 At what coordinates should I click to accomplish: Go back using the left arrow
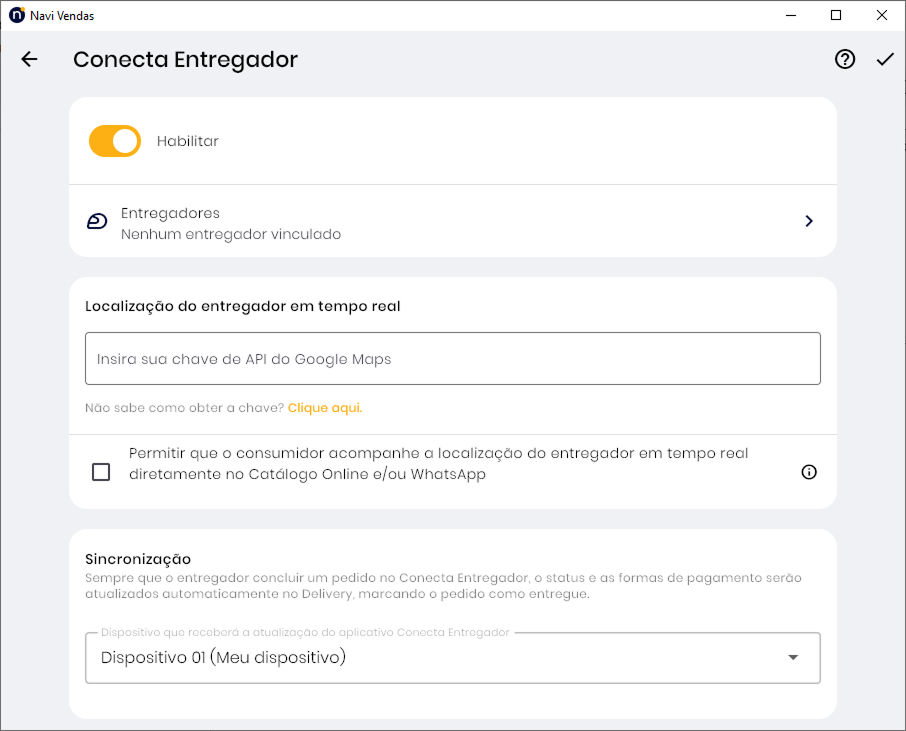[x=29, y=59]
